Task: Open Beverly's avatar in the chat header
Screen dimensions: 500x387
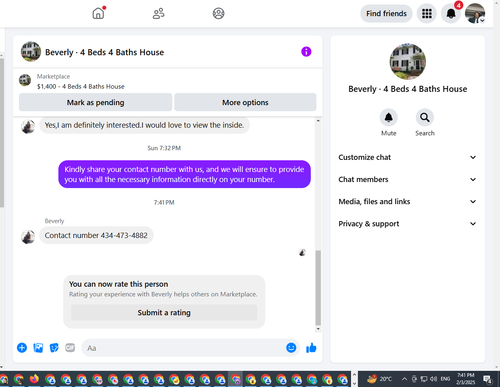Action: point(31,52)
